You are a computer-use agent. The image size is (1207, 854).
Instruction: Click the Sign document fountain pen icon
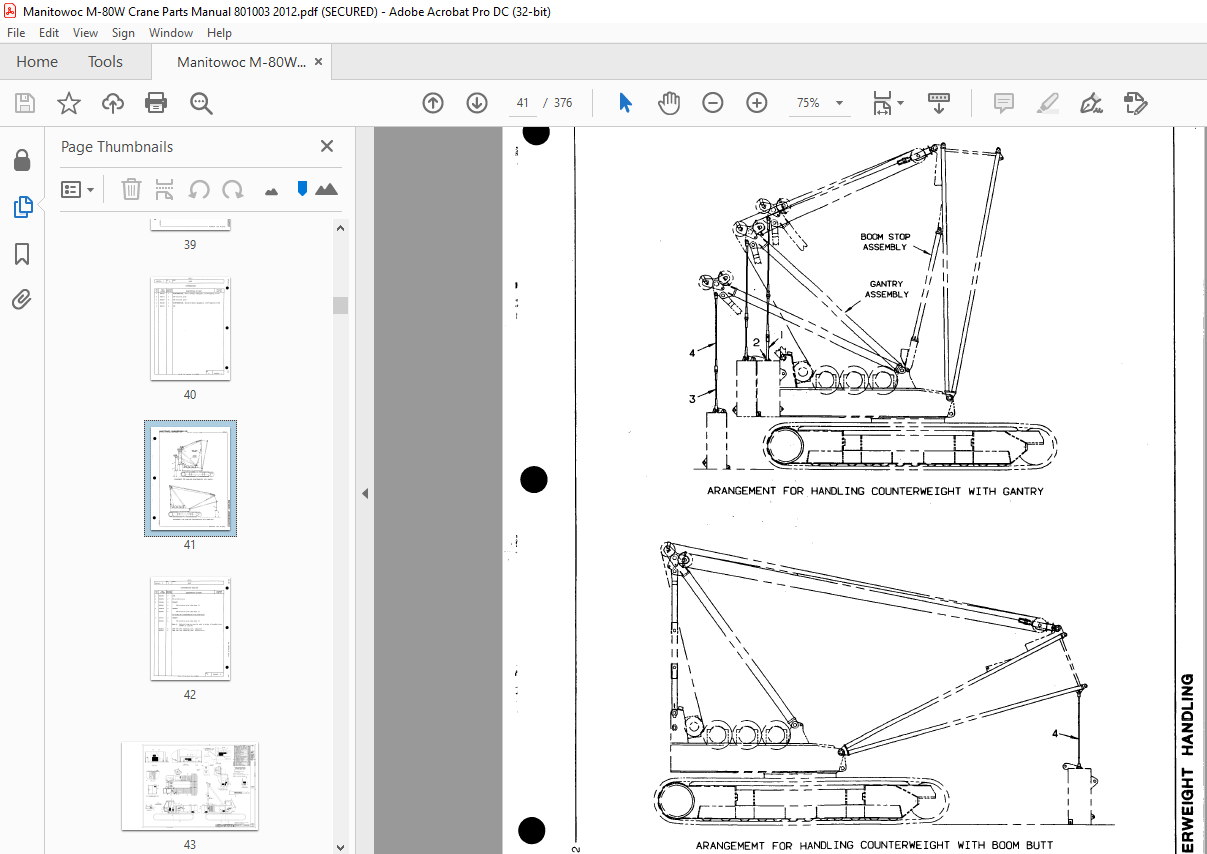pos(1091,103)
